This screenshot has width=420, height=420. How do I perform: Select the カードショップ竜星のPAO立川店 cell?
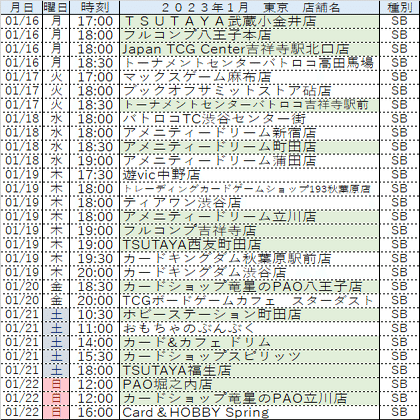point(249,399)
